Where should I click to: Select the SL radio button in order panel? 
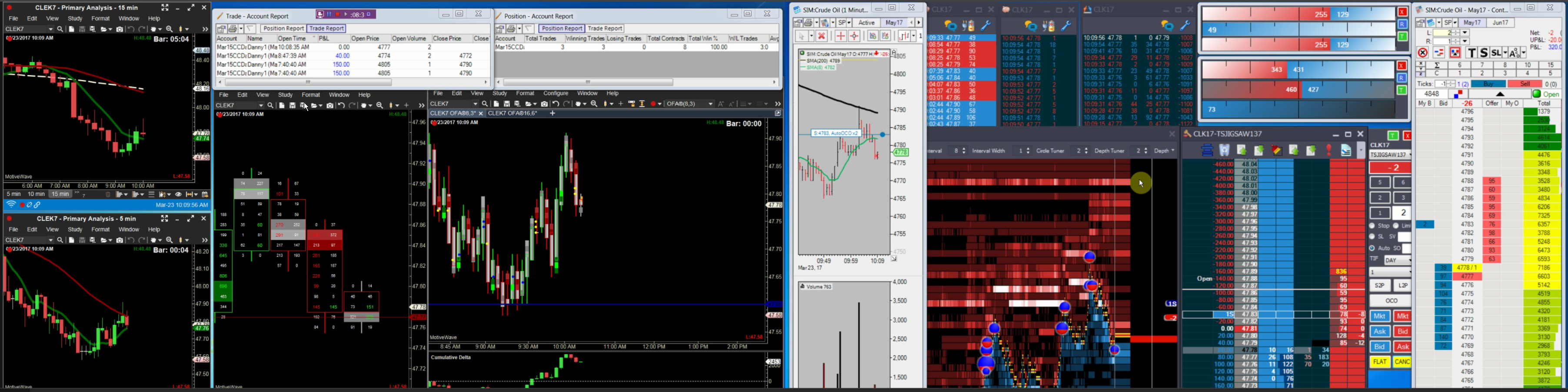[x=1372, y=237]
